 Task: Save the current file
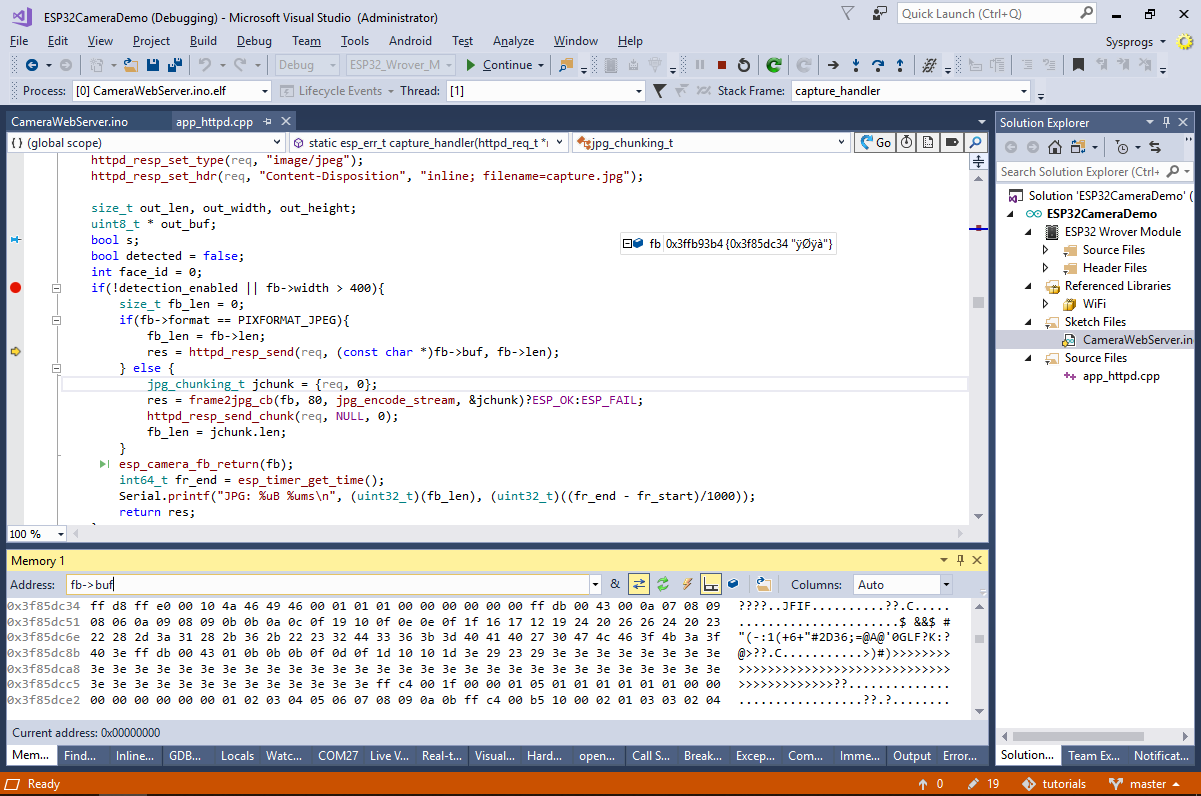153,65
